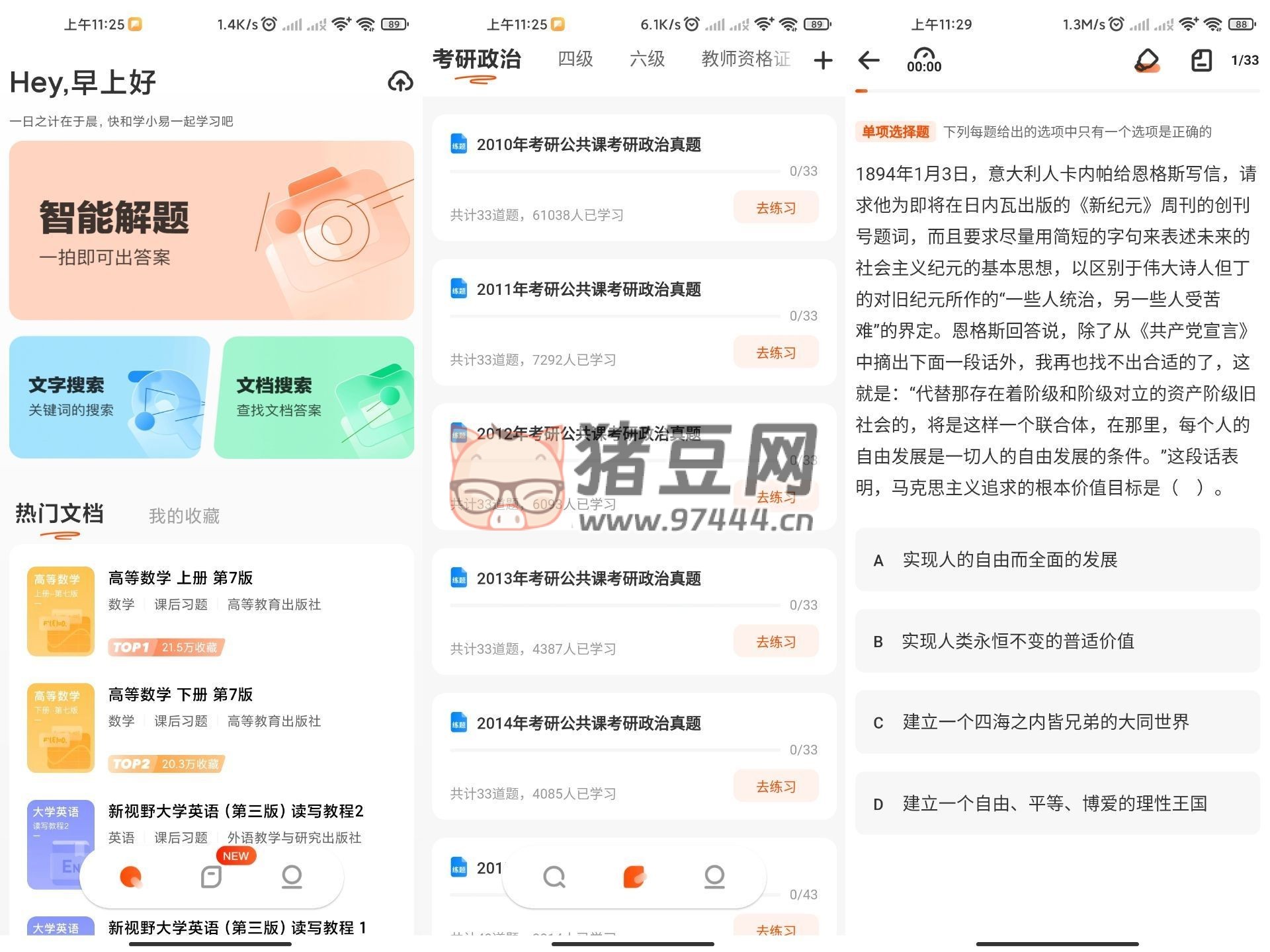Screen dimensions: 1270x952
Task: Select the 四级 tab
Action: click(x=575, y=59)
